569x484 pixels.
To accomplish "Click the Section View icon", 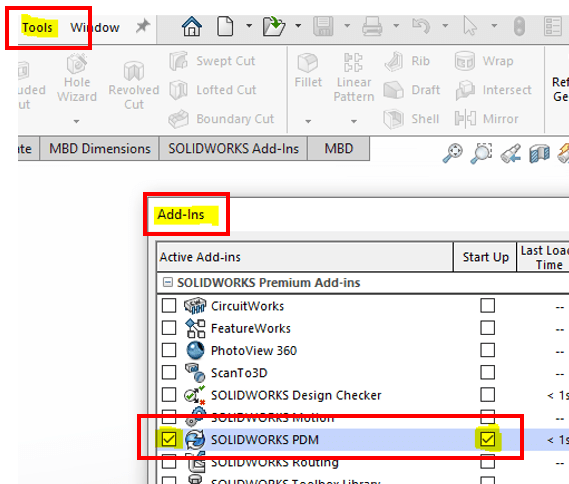I will click(539, 153).
